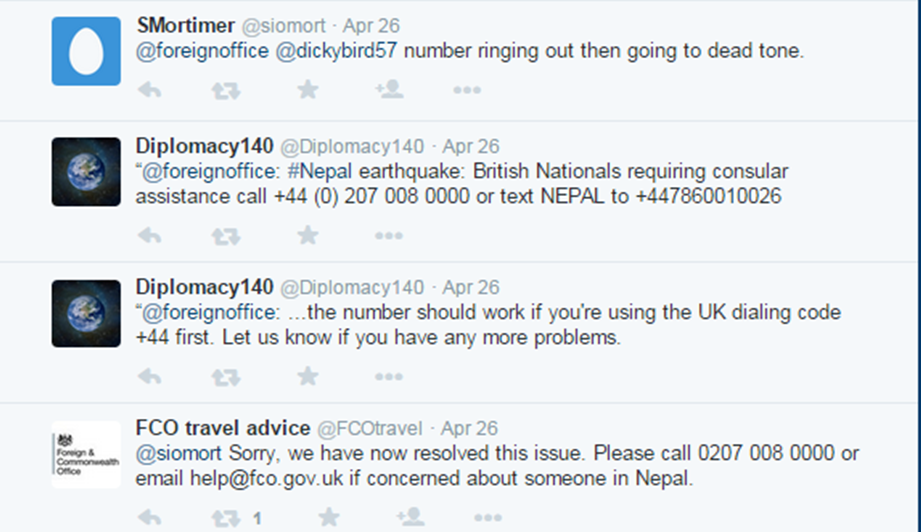The image size is (921, 532).
Task: Reply to FCO travel advice tweet
Action: point(149,518)
